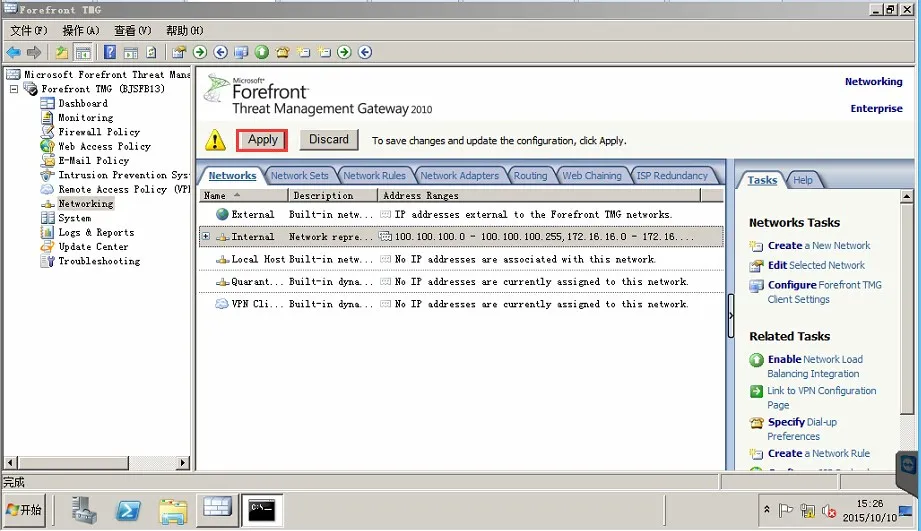921x531 pixels.
Task: Switch to the ISP Redundancy tab
Action: point(672,176)
